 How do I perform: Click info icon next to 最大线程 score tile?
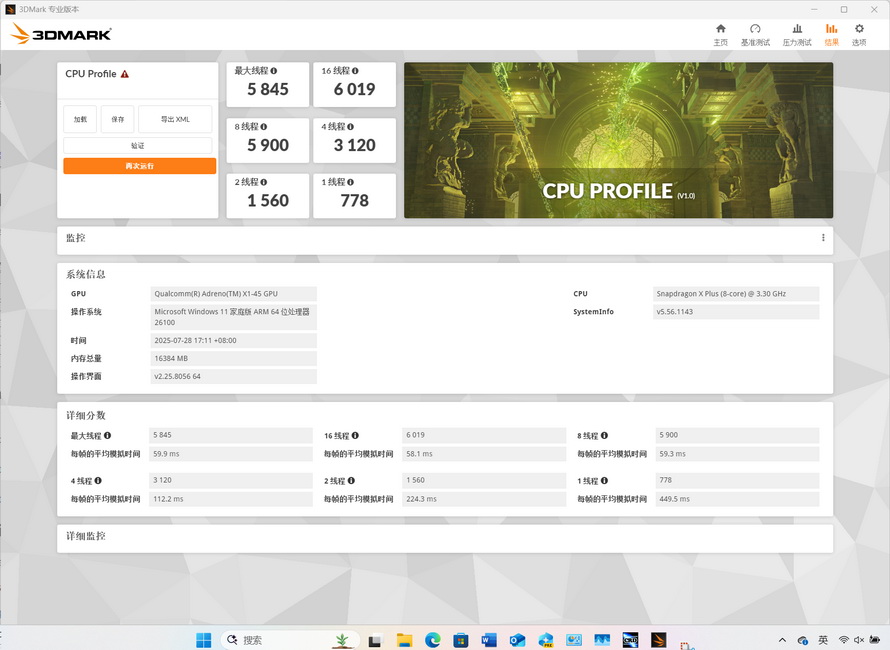coord(274,71)
